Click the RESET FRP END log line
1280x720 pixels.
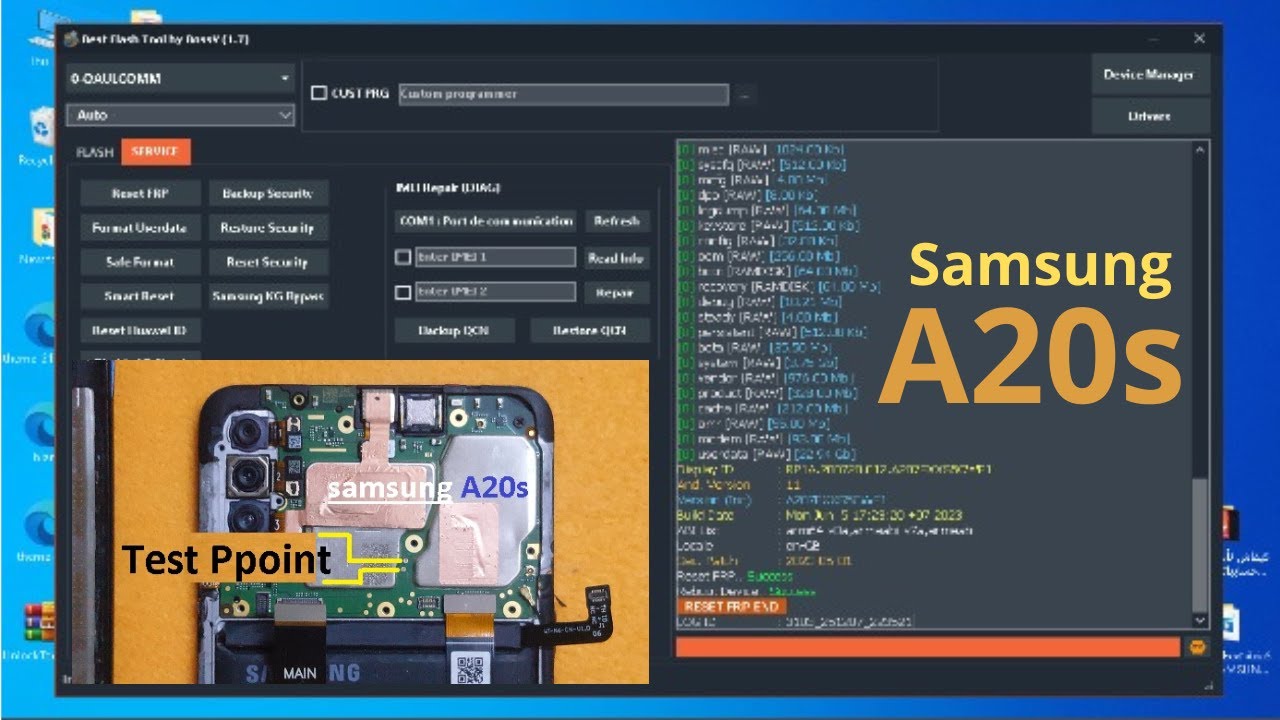click(x=732, y=606)
